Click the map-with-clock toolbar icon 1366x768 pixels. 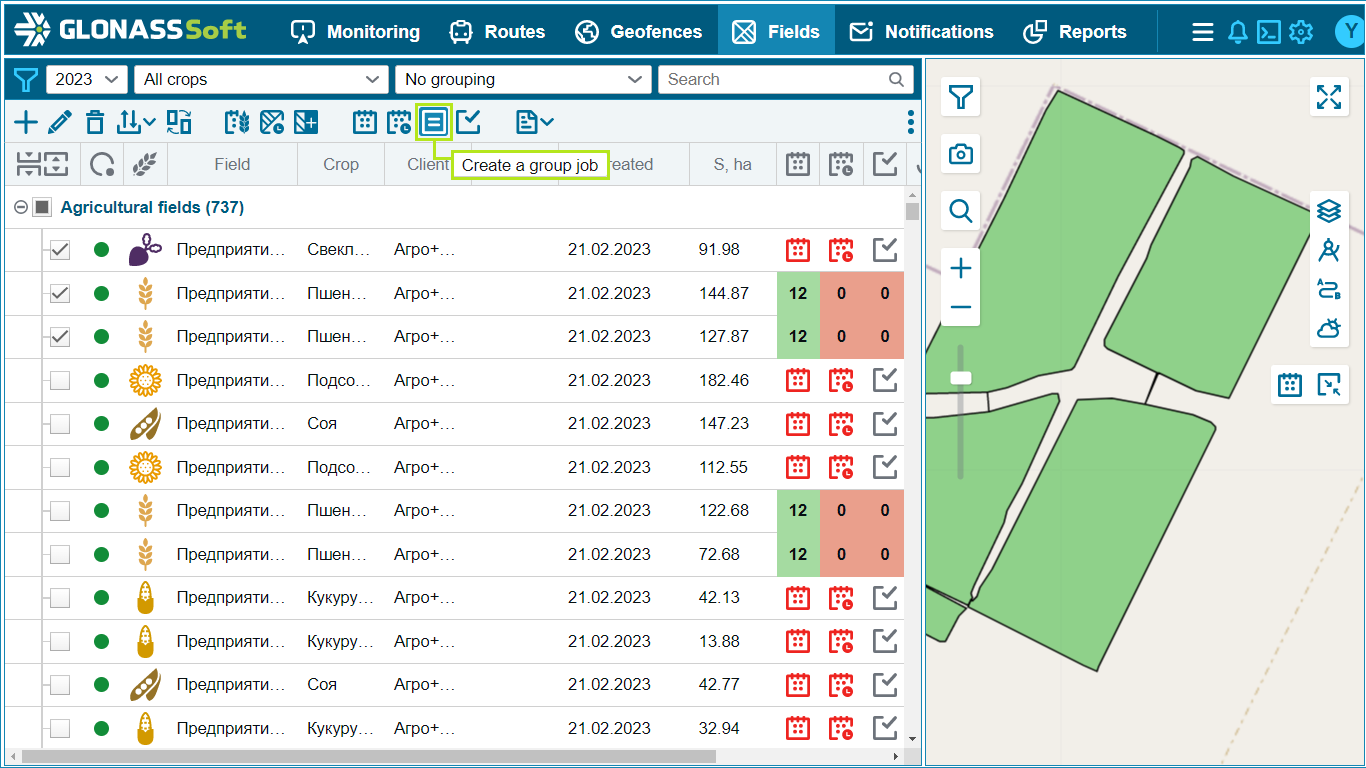tap(271, 122)
